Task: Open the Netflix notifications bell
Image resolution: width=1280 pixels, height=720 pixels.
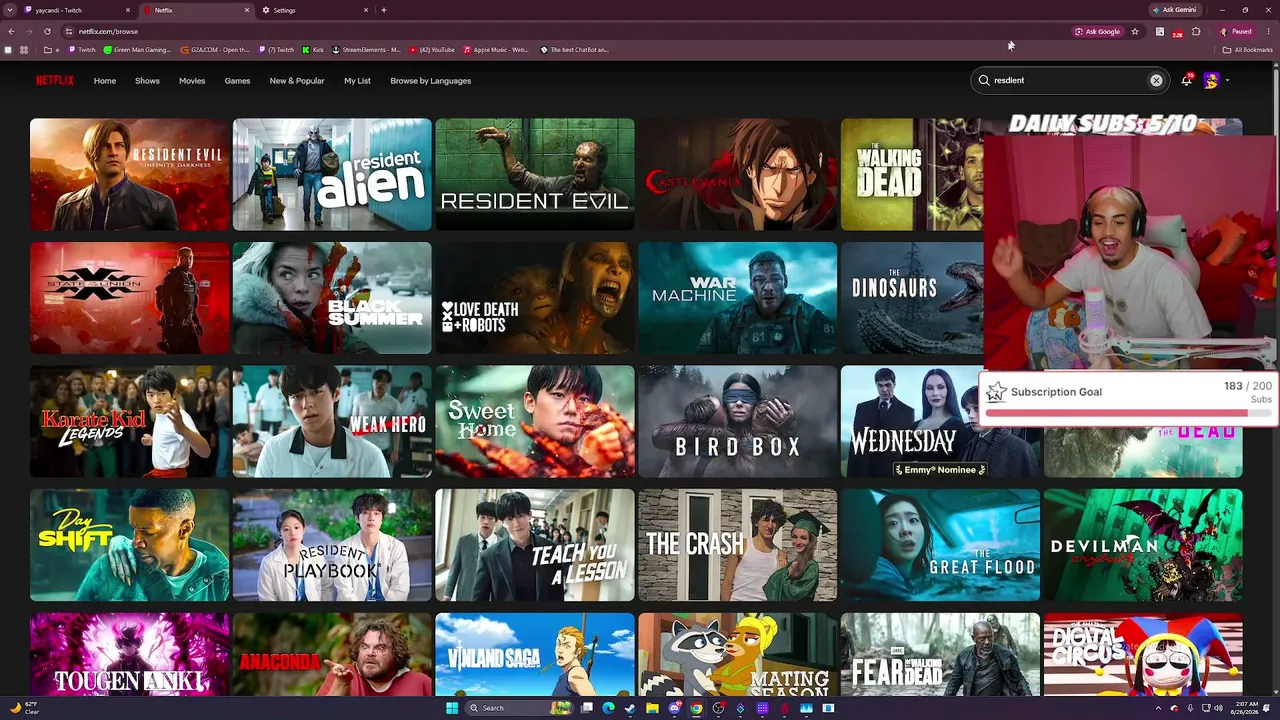Action: 1186,80
